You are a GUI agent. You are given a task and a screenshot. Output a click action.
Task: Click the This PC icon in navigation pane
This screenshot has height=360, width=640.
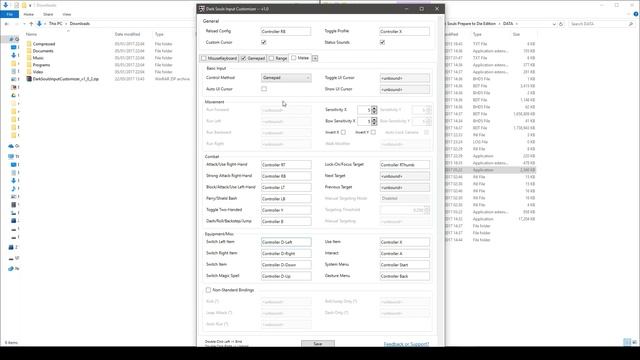pos(11,156)
